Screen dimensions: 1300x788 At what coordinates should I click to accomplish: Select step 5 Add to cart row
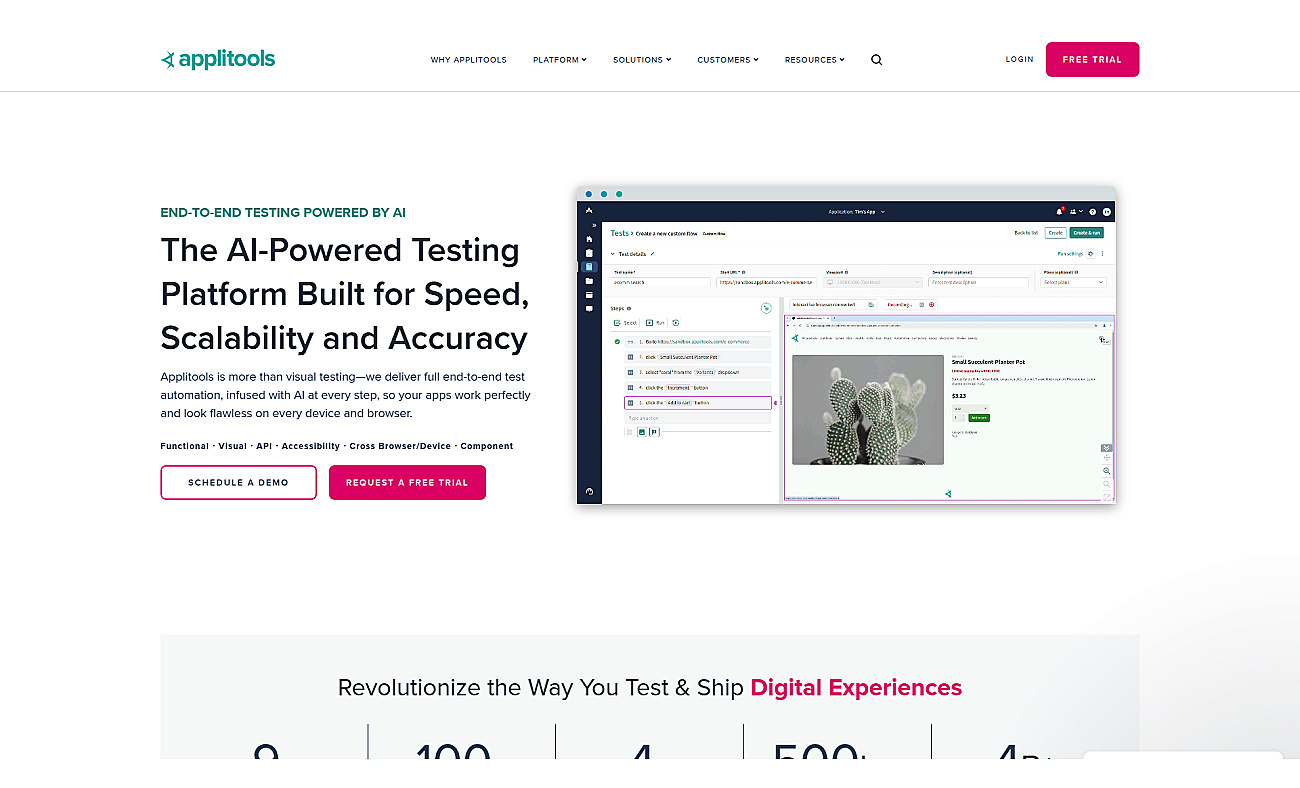pos(698,403)
